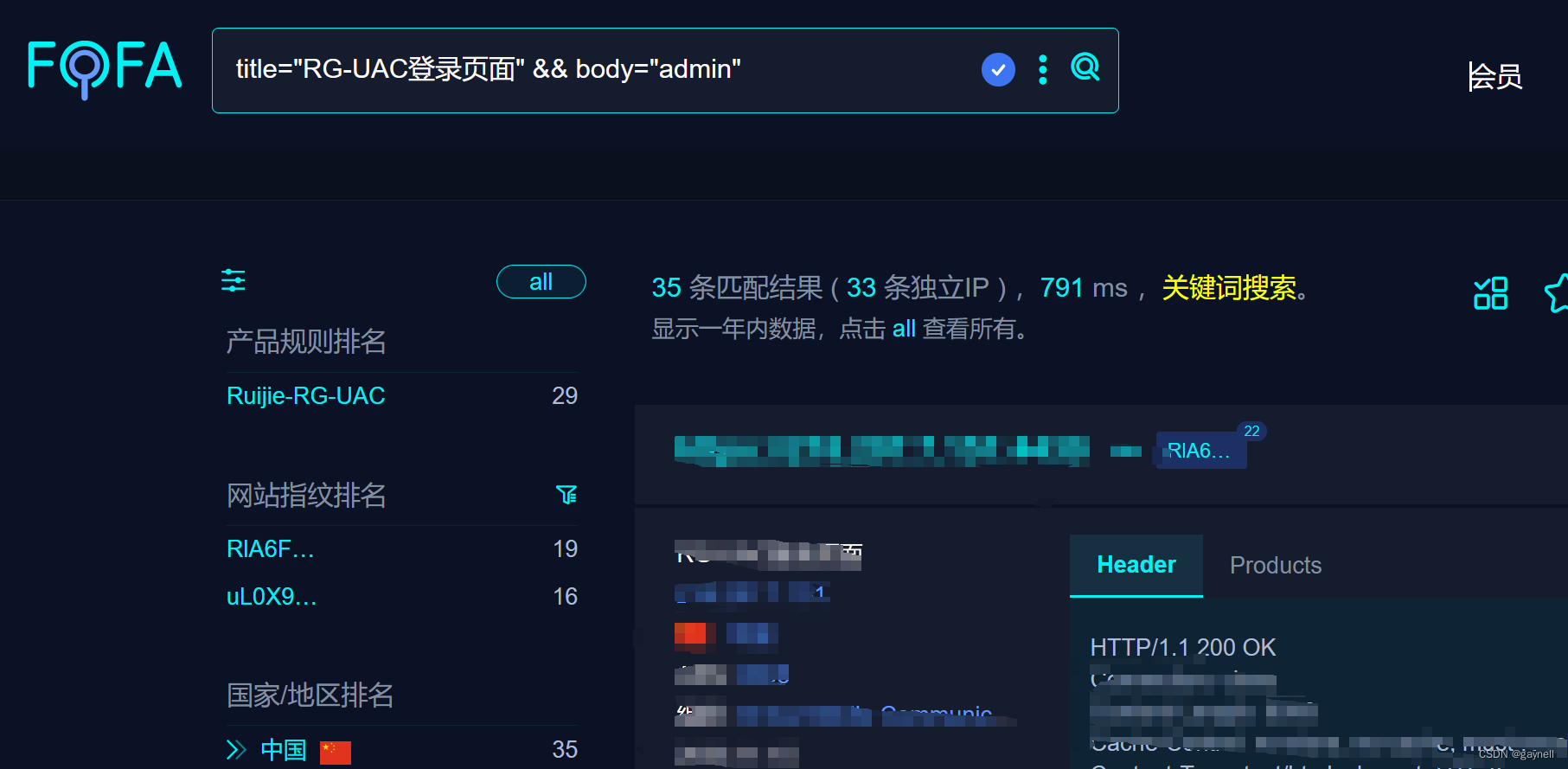Click the count 29 beside Ruijie-RG-UAC

(565, 395)
